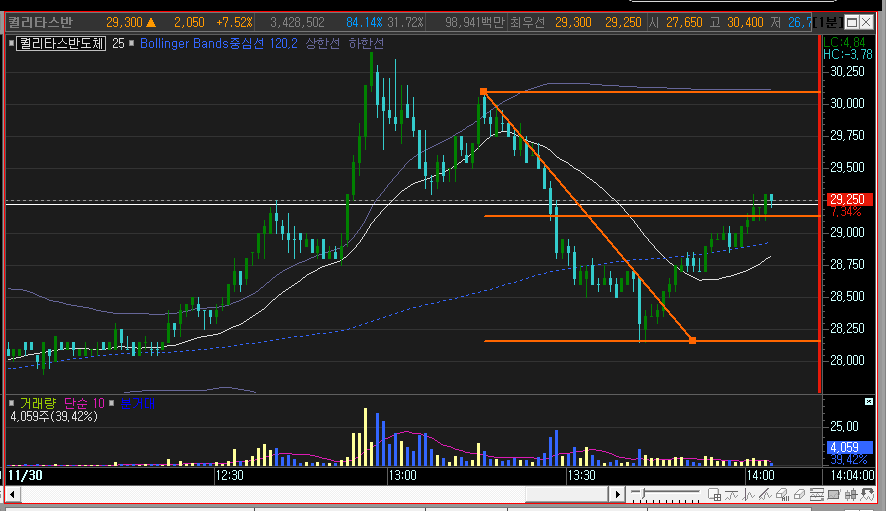
Task: Click the horizontal scrollbar right arrow
Action: pos(618,495)
